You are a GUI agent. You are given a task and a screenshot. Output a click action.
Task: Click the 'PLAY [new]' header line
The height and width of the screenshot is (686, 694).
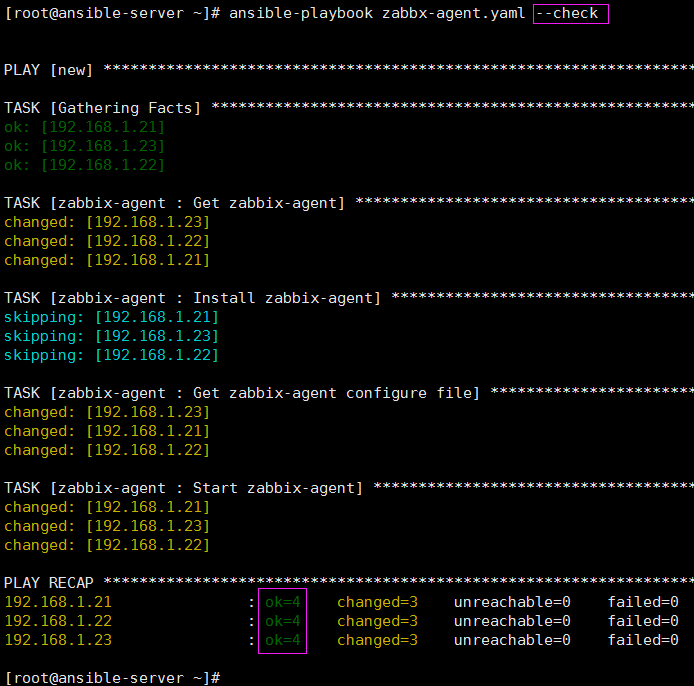[48, 70]
